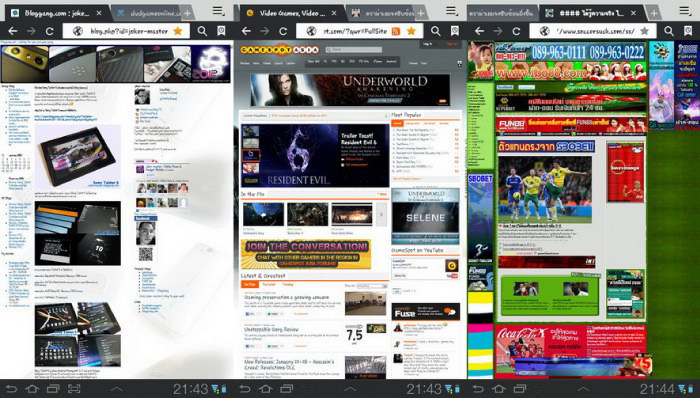Enable the gray bookmark star for soccersuck.com
The height and width of the screenshot is (398, 700).
(644, 31)
